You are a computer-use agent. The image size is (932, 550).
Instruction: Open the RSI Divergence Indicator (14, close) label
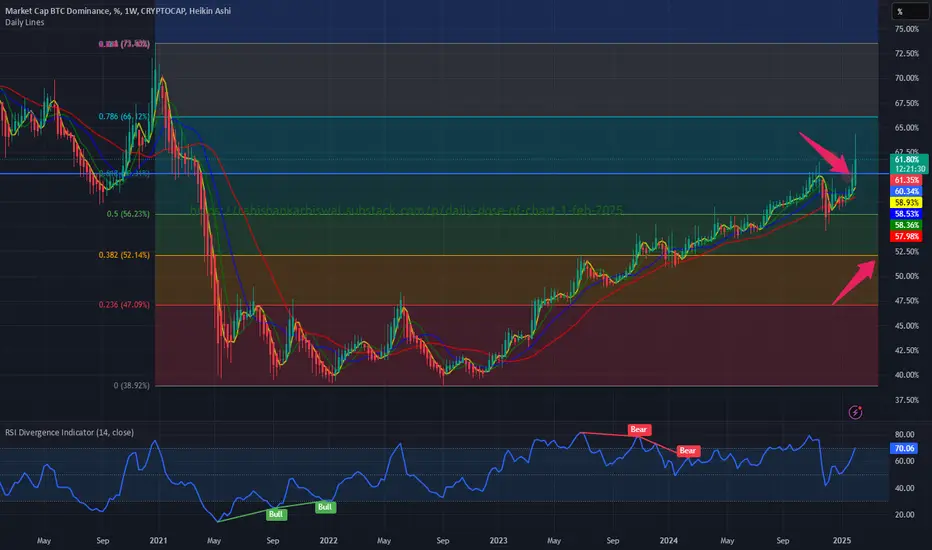click(70, 432)
